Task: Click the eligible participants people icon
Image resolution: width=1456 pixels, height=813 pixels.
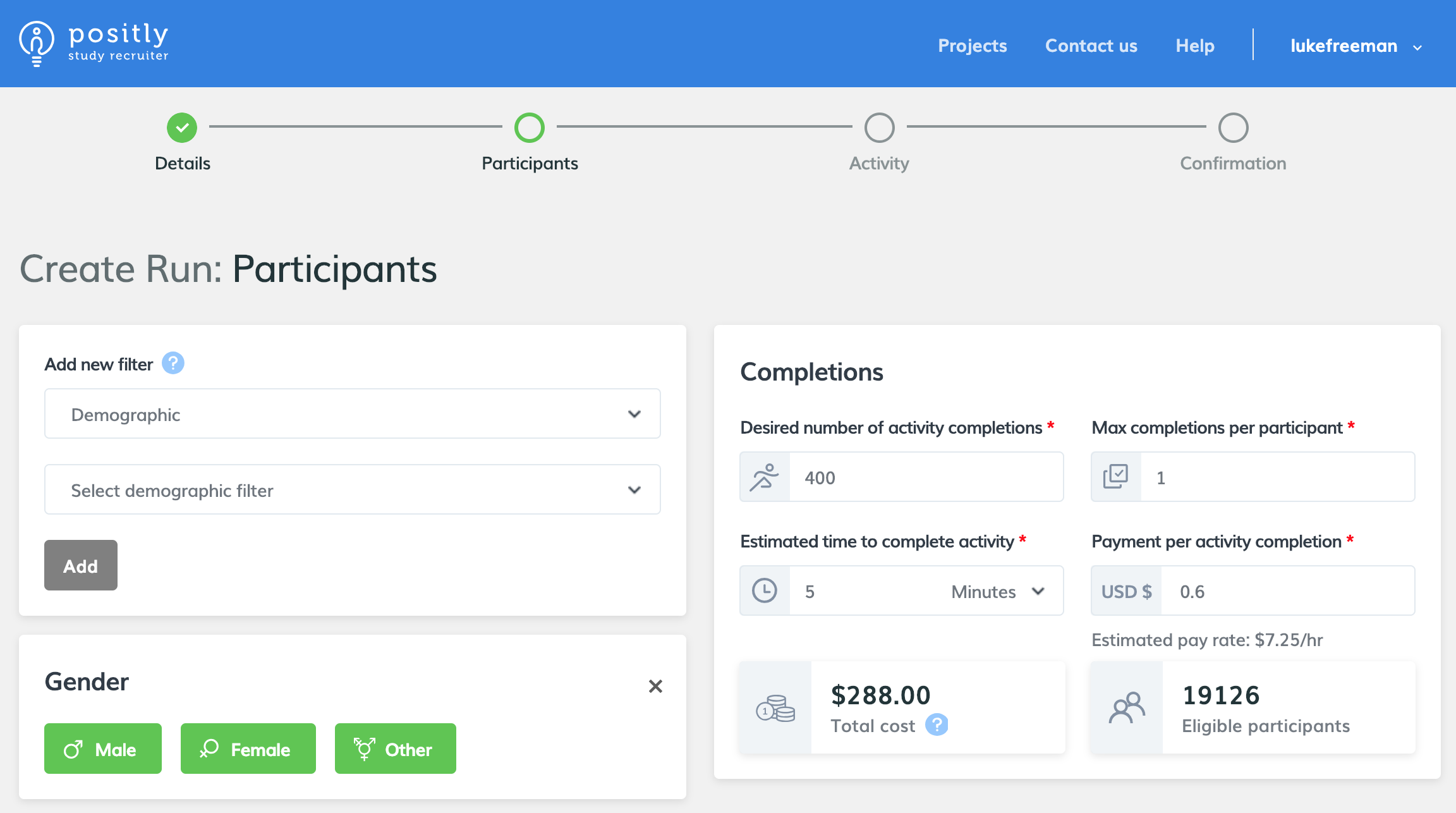Action: (x=1127, y=708)
